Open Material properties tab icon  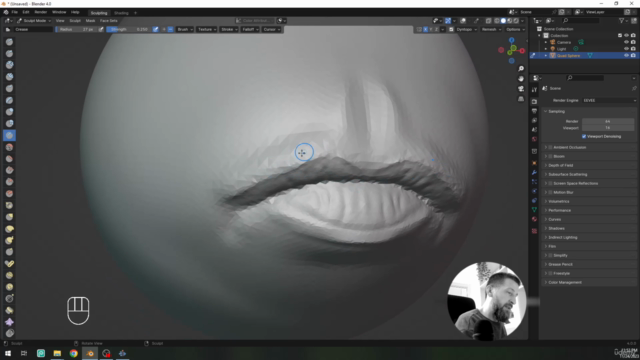coord(534,219)
